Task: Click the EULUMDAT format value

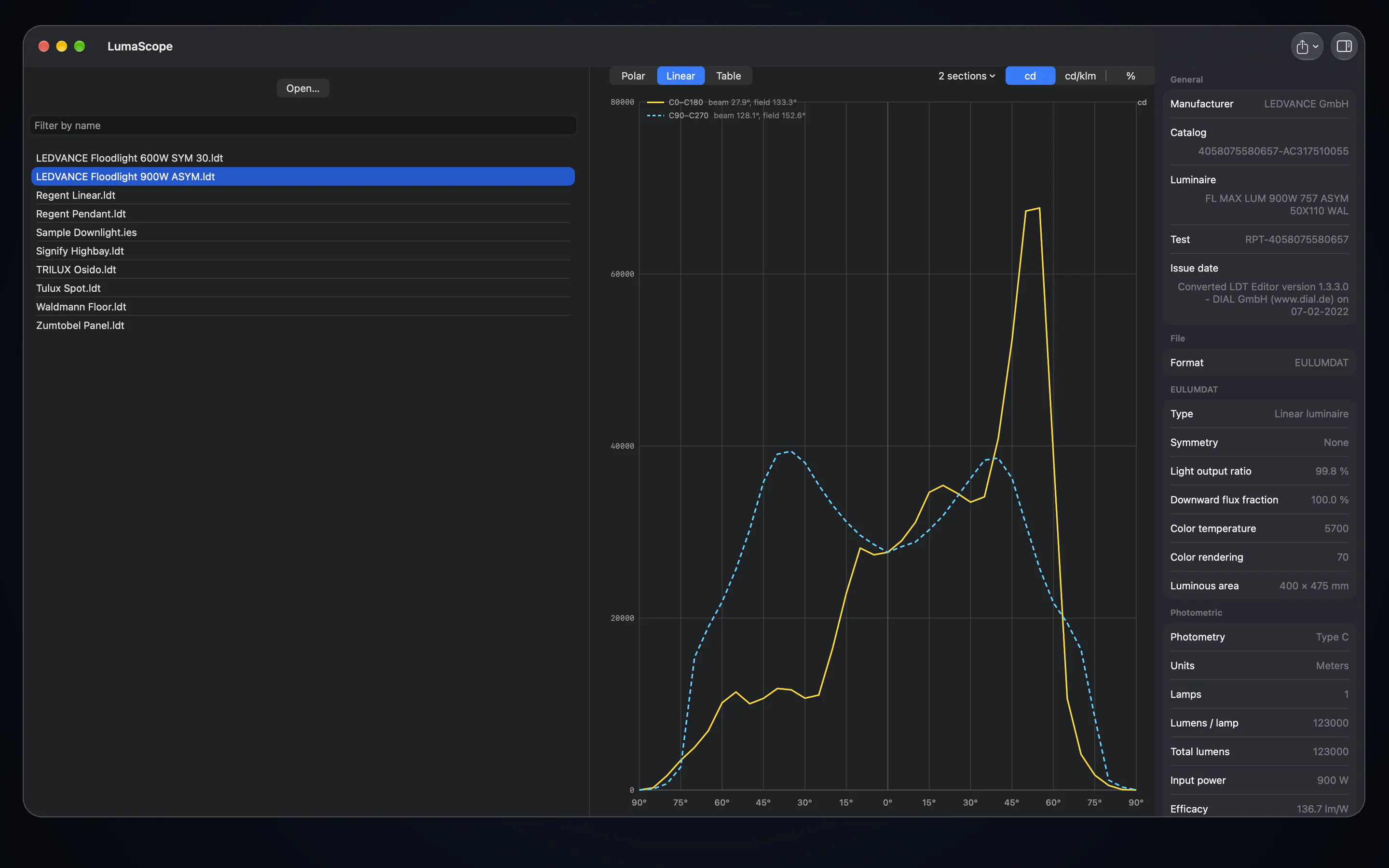Action: (x=1321, y=363)
